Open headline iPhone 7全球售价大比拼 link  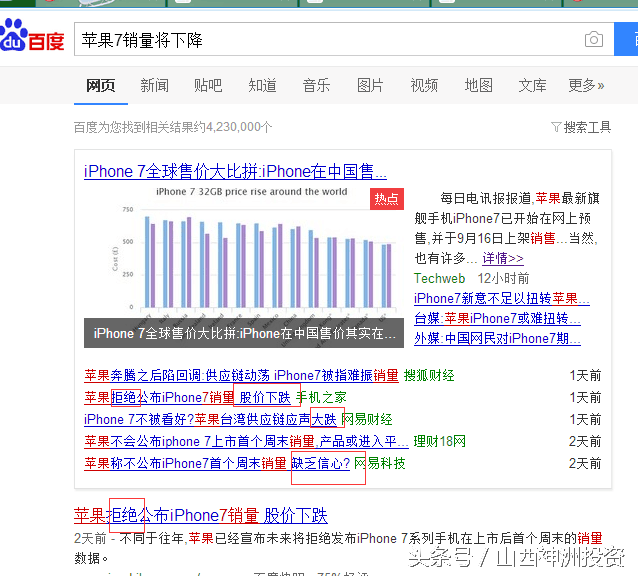tap(235, 171)
